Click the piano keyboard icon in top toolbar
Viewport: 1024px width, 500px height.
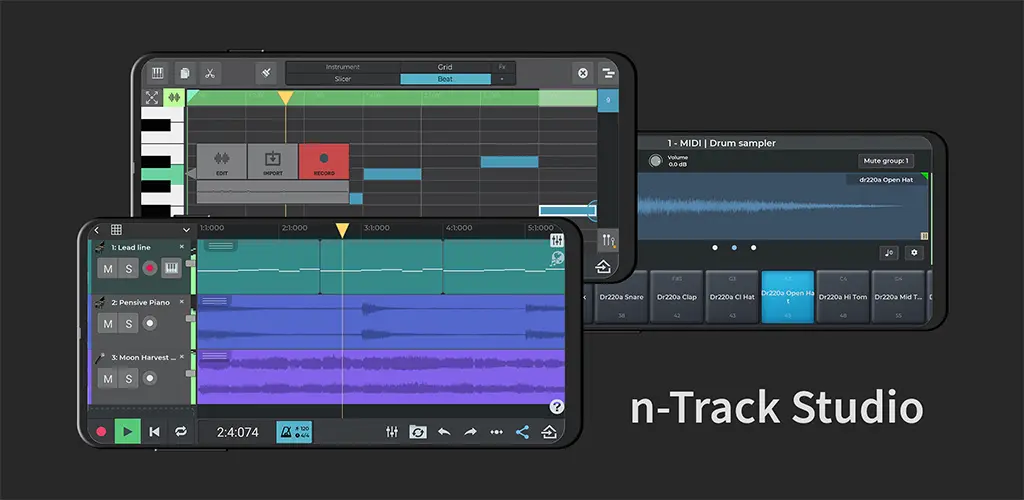157,73
